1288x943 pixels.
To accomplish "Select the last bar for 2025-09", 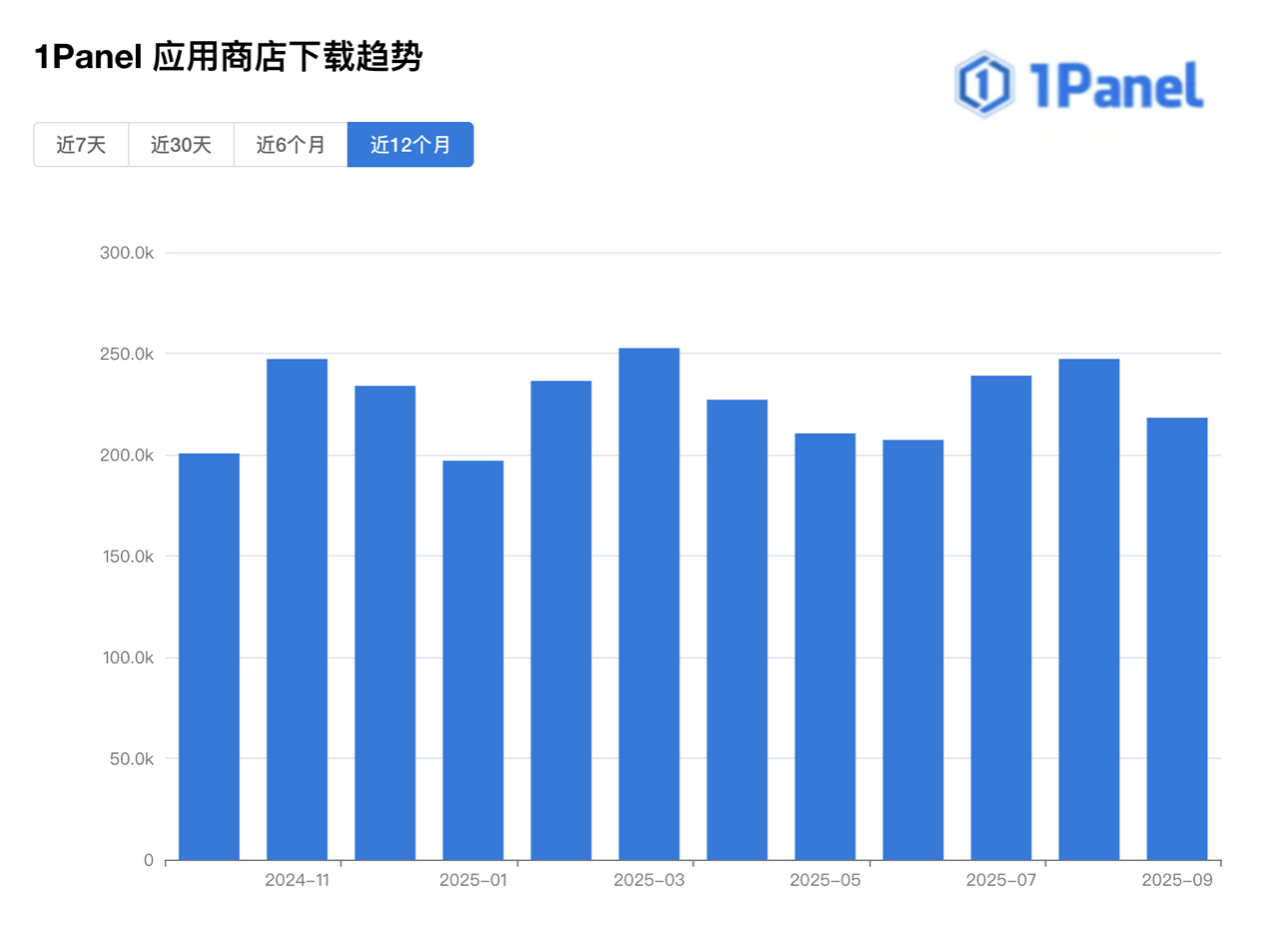I will (x=1176, y=638).
